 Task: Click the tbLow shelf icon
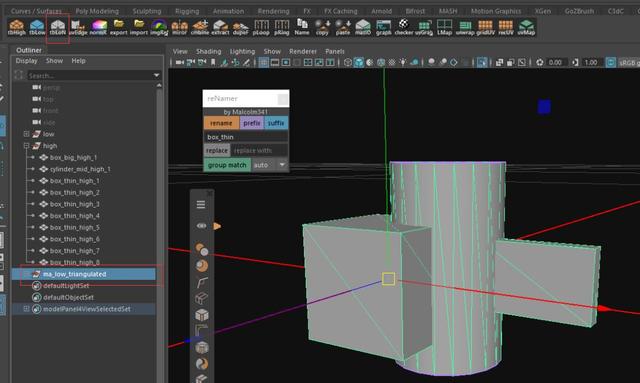coord(37,27)
